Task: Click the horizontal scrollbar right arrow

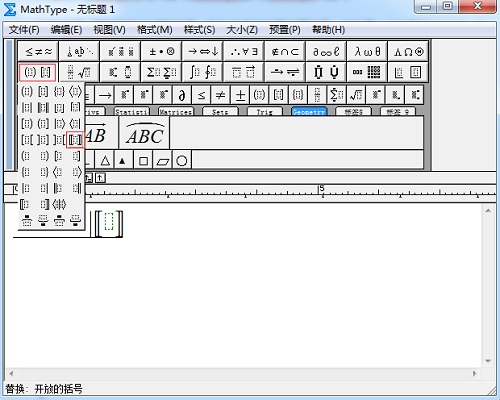Action: (474, 374)
